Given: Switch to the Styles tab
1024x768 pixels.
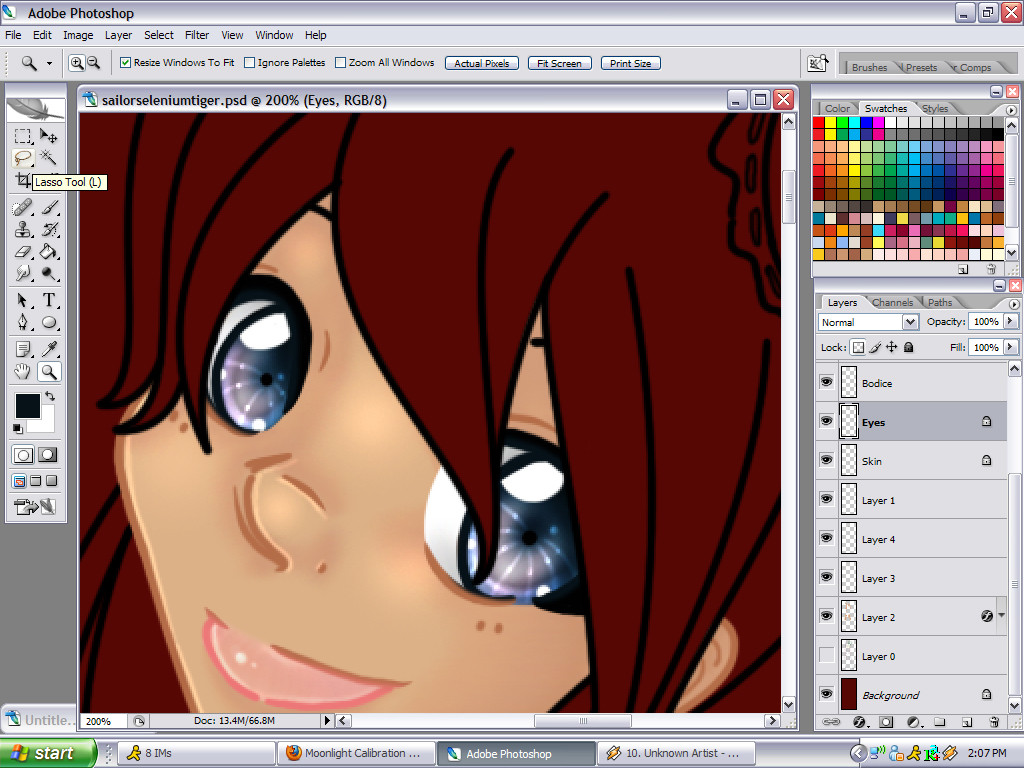Looking at the screenshot, I should pos(935,108).
